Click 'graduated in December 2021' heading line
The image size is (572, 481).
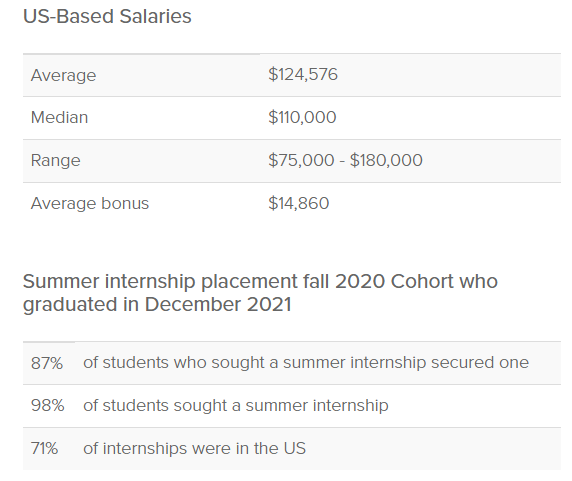point(157,304)
